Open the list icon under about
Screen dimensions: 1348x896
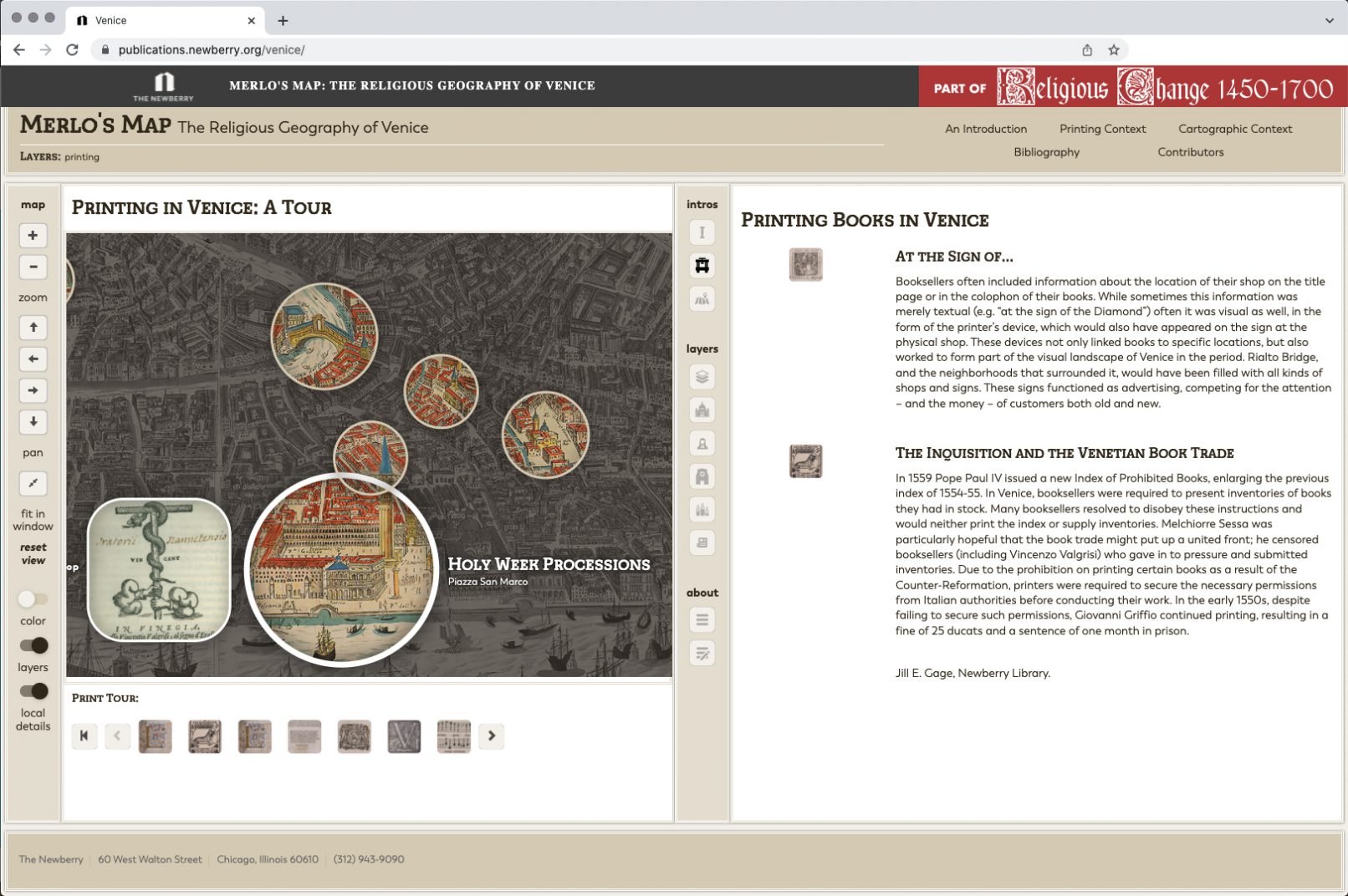(702, 620)
